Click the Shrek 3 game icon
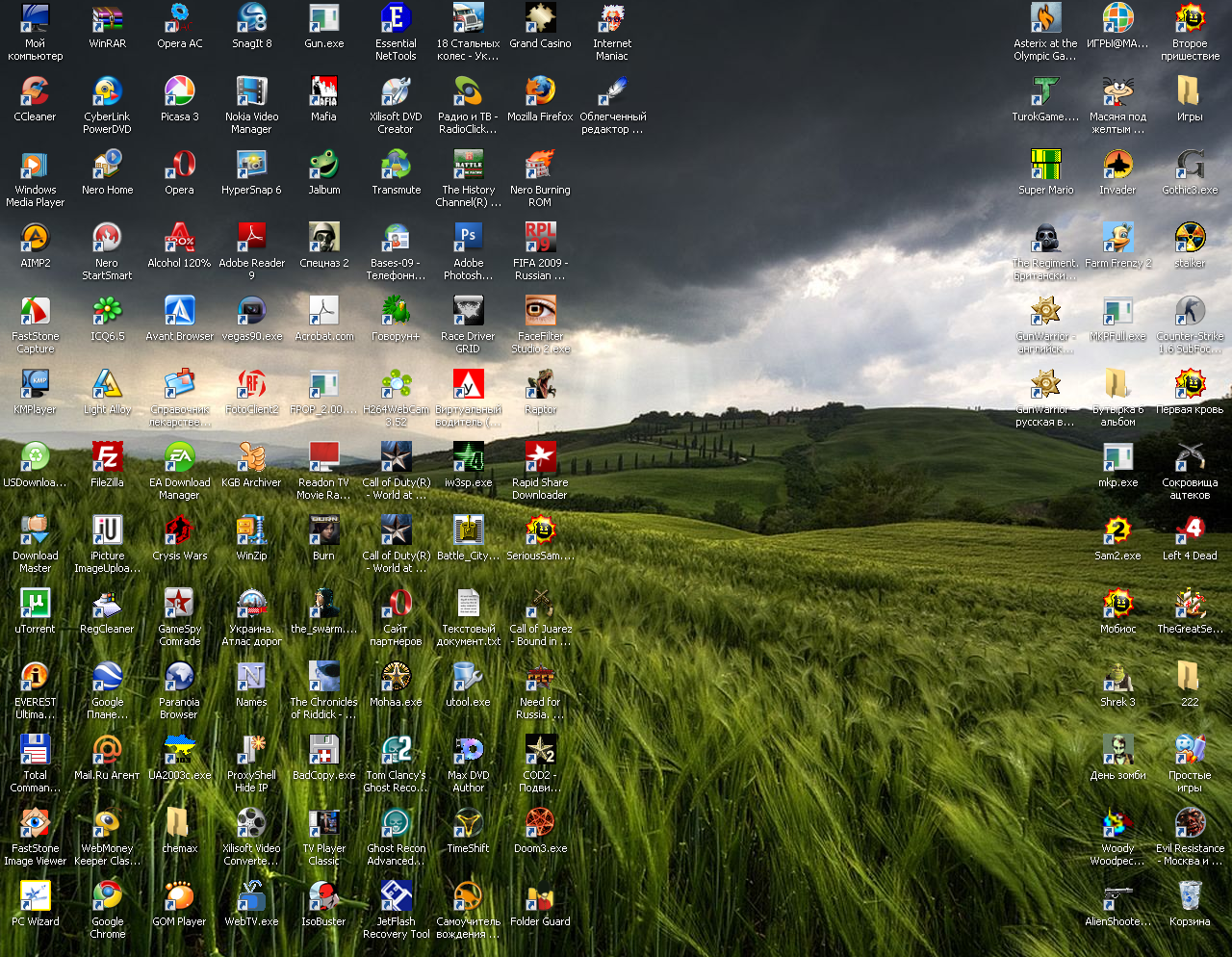 coord(1117,678)
